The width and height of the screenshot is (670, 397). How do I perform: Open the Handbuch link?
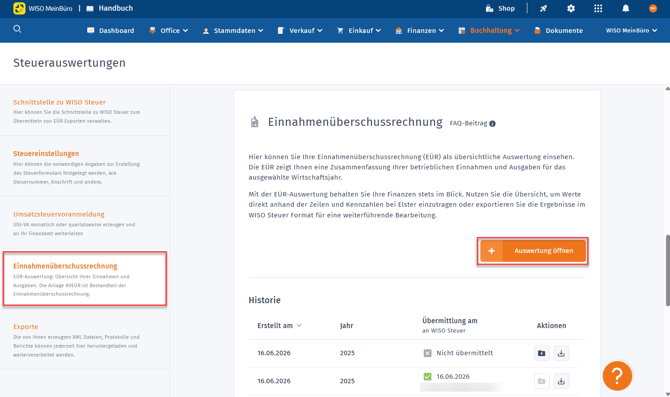(110, 8)
